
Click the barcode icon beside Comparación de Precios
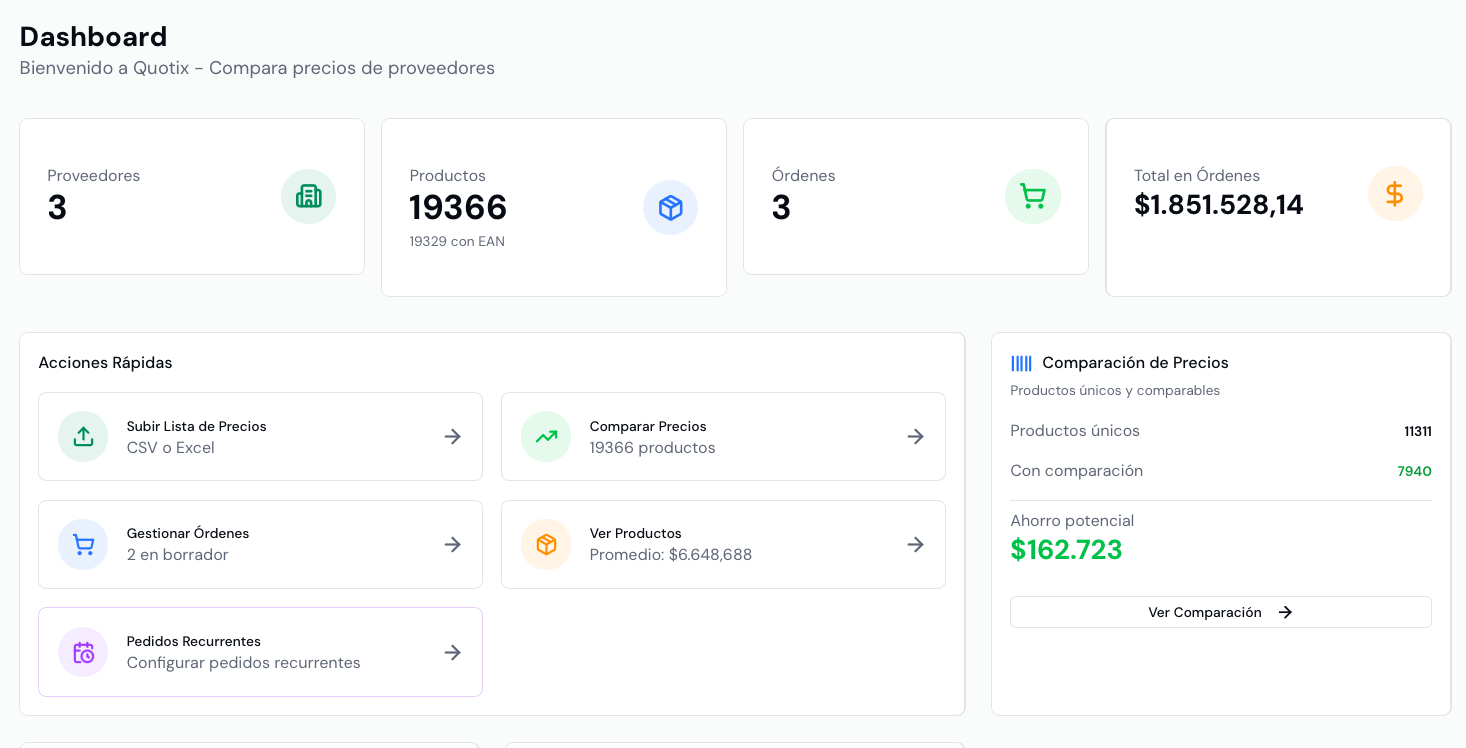1021,363
